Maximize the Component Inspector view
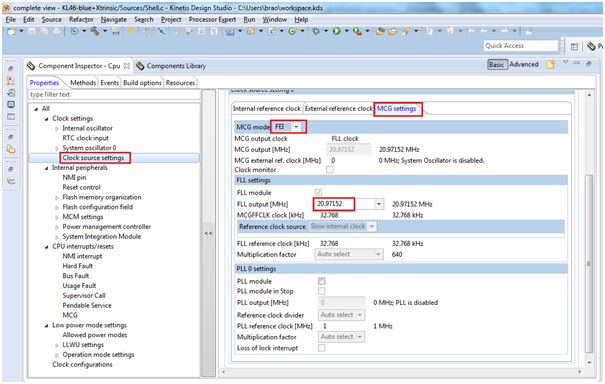The image size is (605, 384). click(x=588, y=63)
